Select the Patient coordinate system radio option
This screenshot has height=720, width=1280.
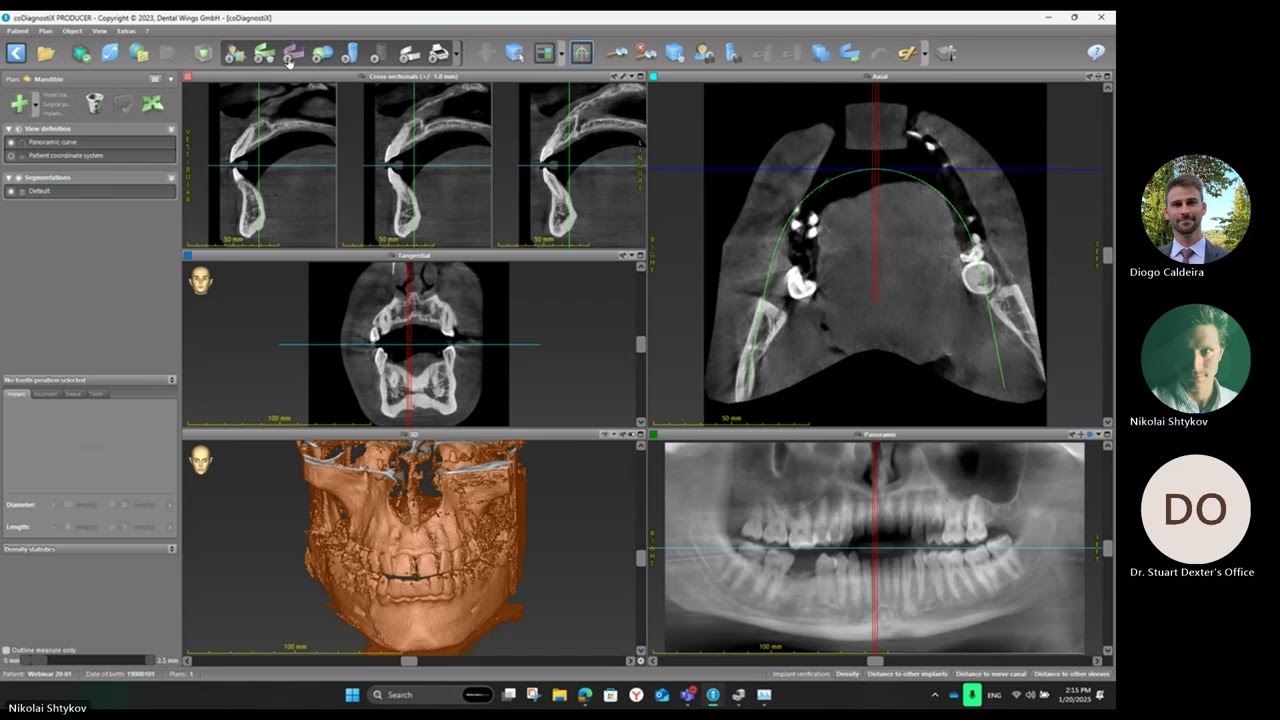click(12, 156)
